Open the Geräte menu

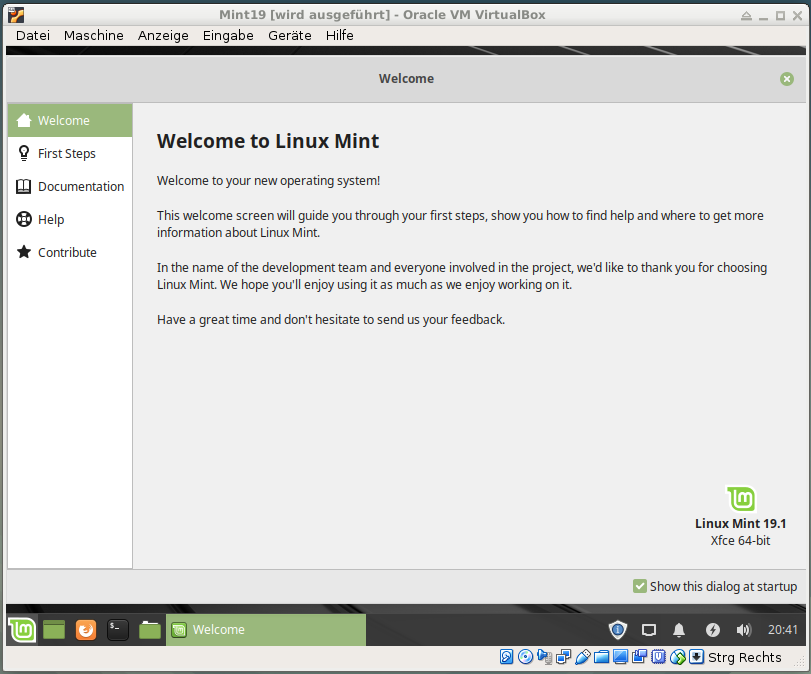pyautogui.click(x=290, y=35)
